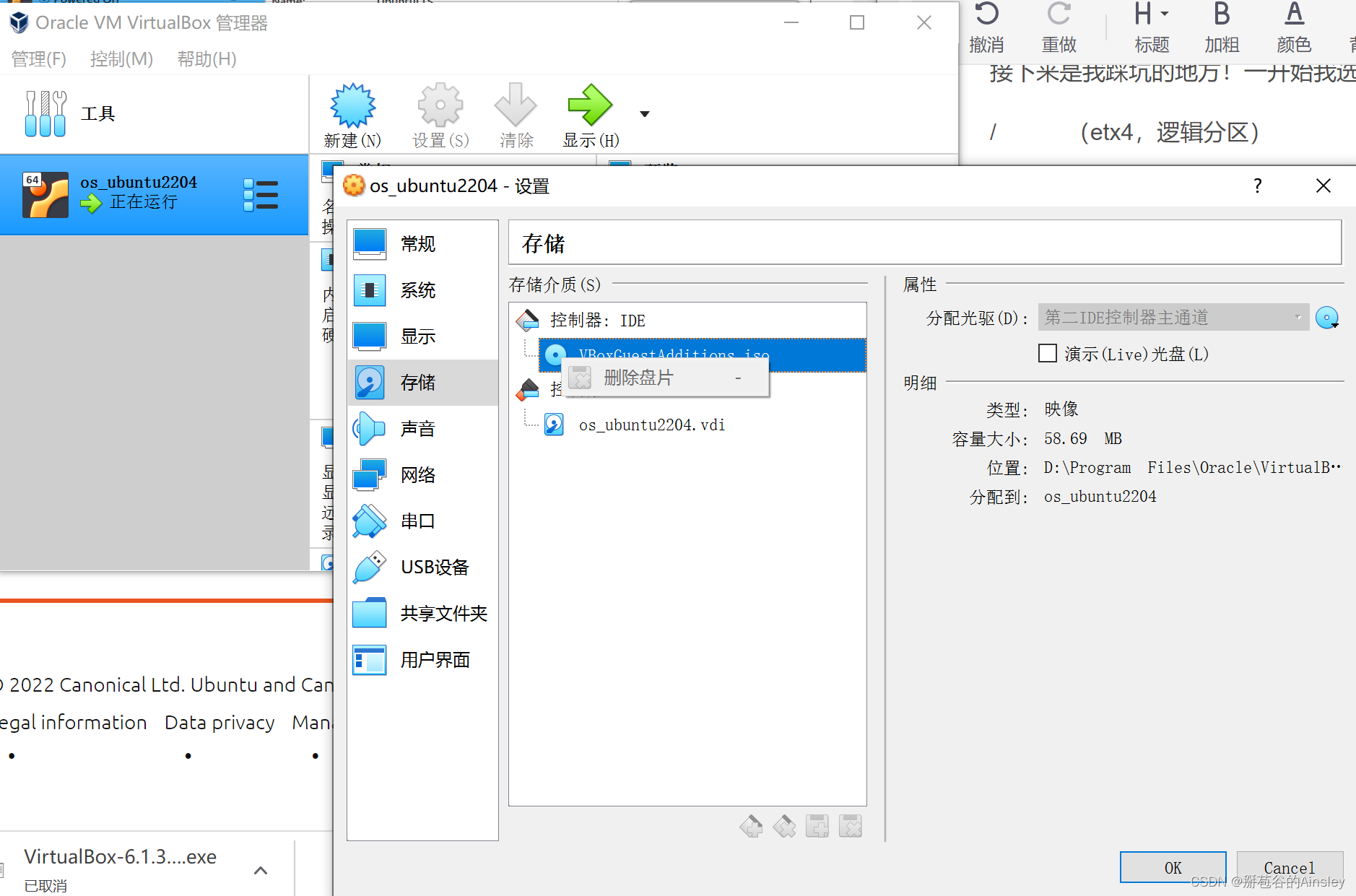Viewport: 1356px width, 896px height.
Task: Click the 位置 path value text
Action: point(1191,467)
